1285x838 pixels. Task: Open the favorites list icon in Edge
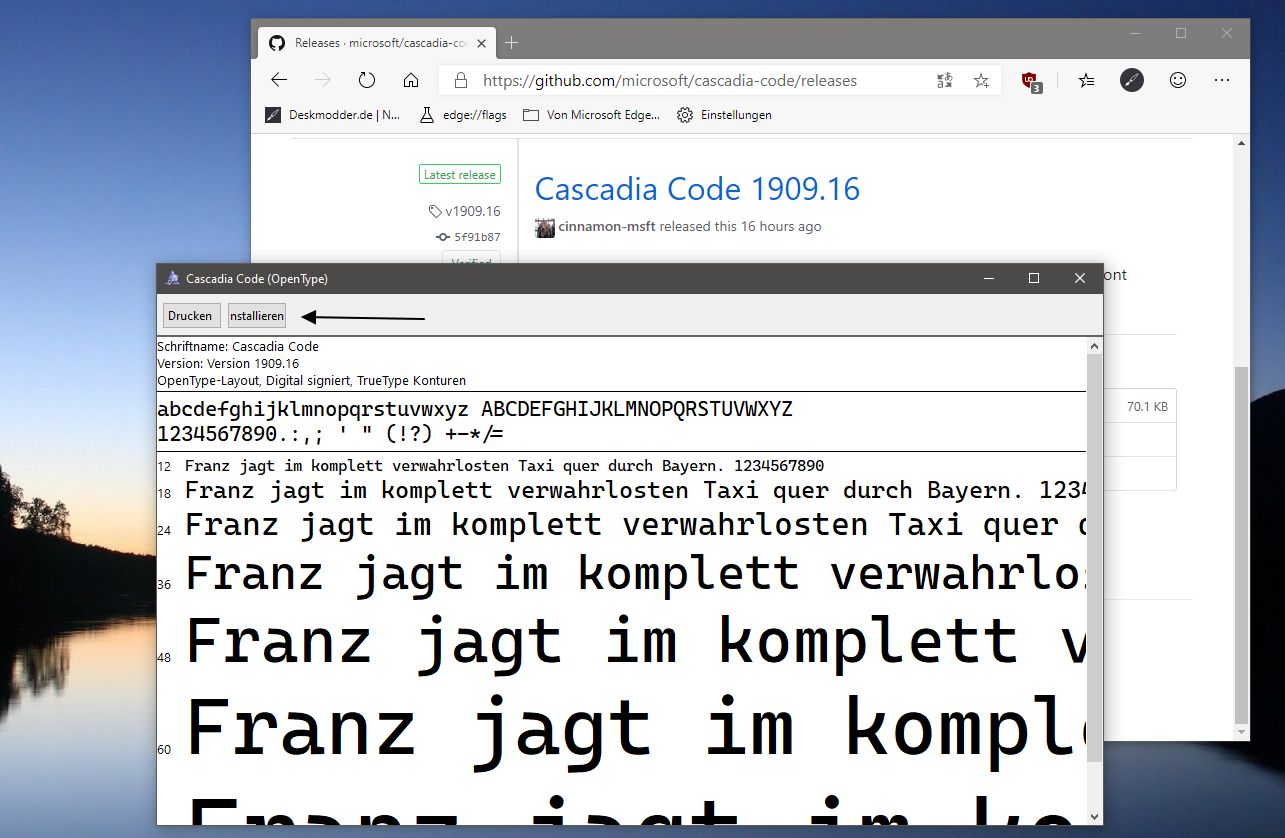[1087, 81]
